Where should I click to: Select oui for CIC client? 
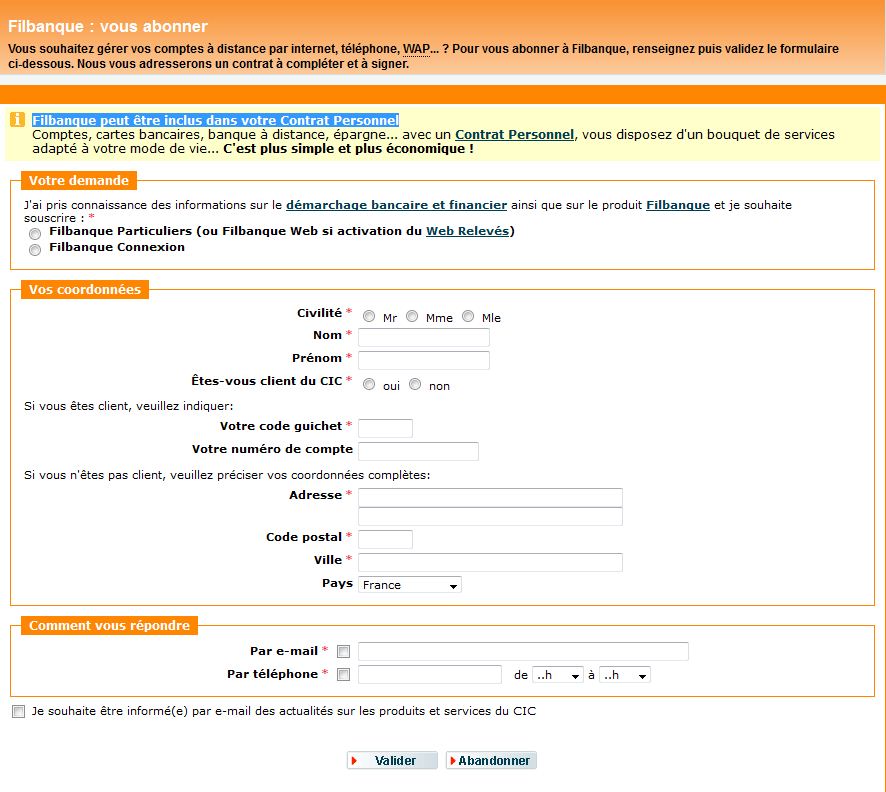tap(369, 384)
